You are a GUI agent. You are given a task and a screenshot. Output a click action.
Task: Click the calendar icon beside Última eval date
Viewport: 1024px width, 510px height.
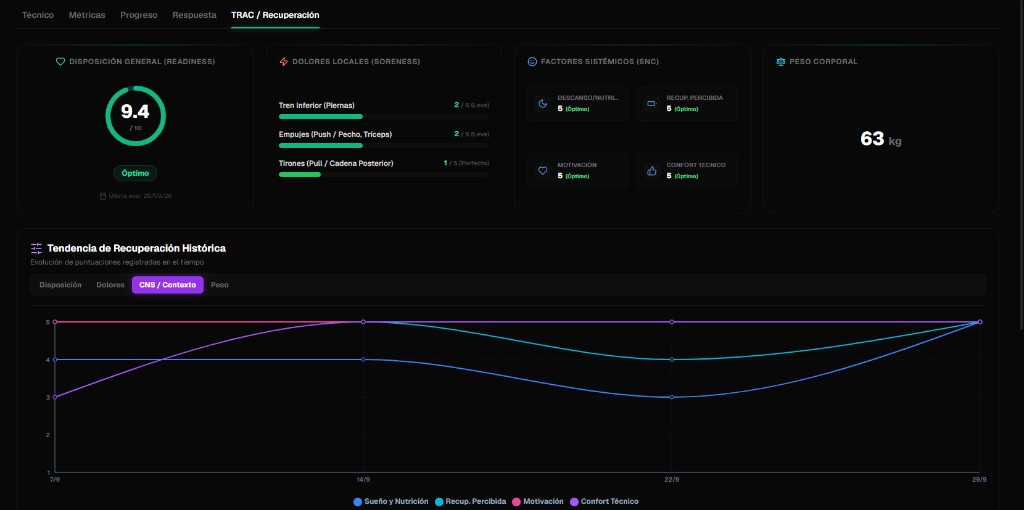pyautogui.click(x=103, y=196)
